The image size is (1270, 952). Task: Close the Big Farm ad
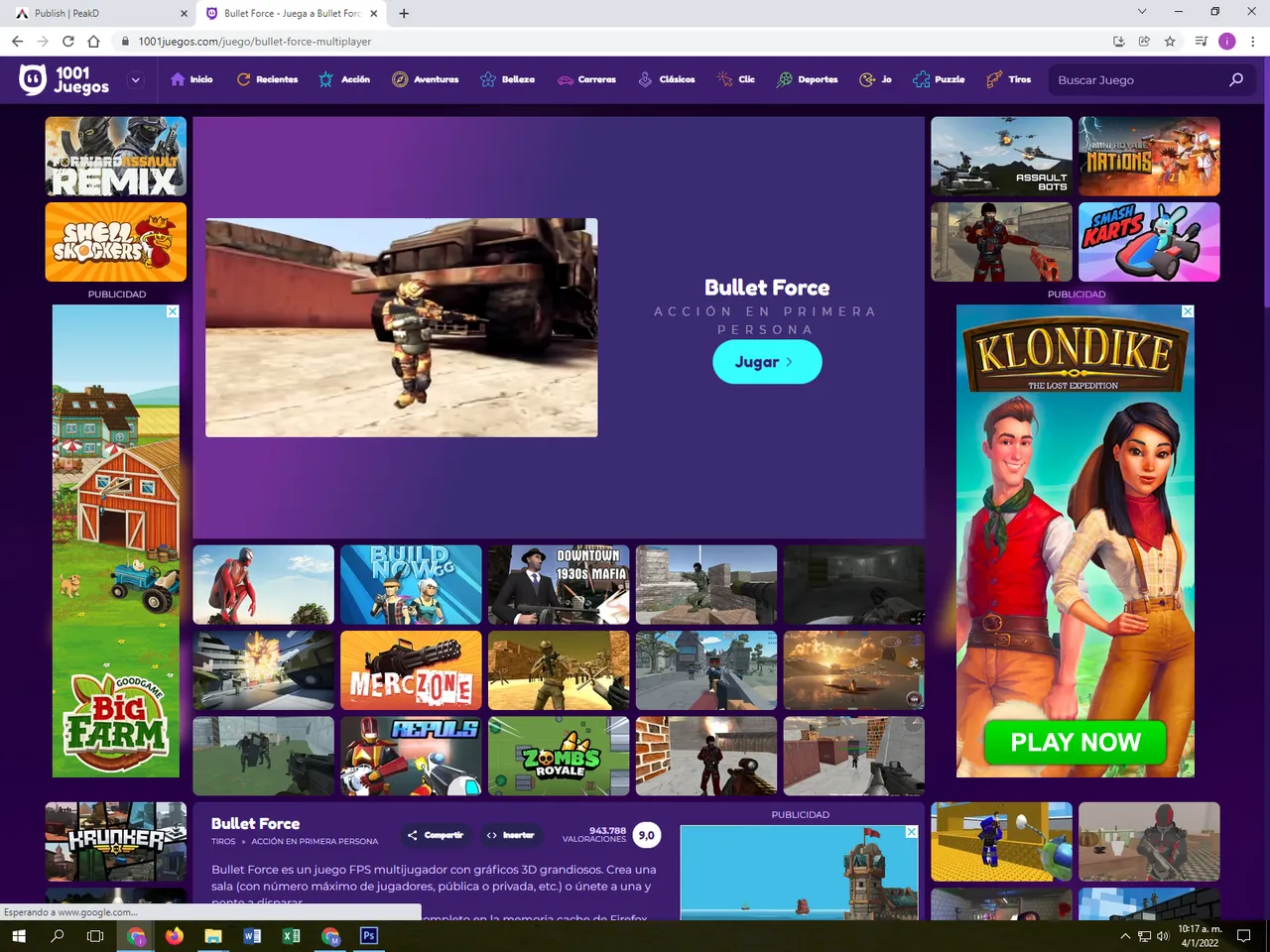pyautogui.click(x=173, y=311)
